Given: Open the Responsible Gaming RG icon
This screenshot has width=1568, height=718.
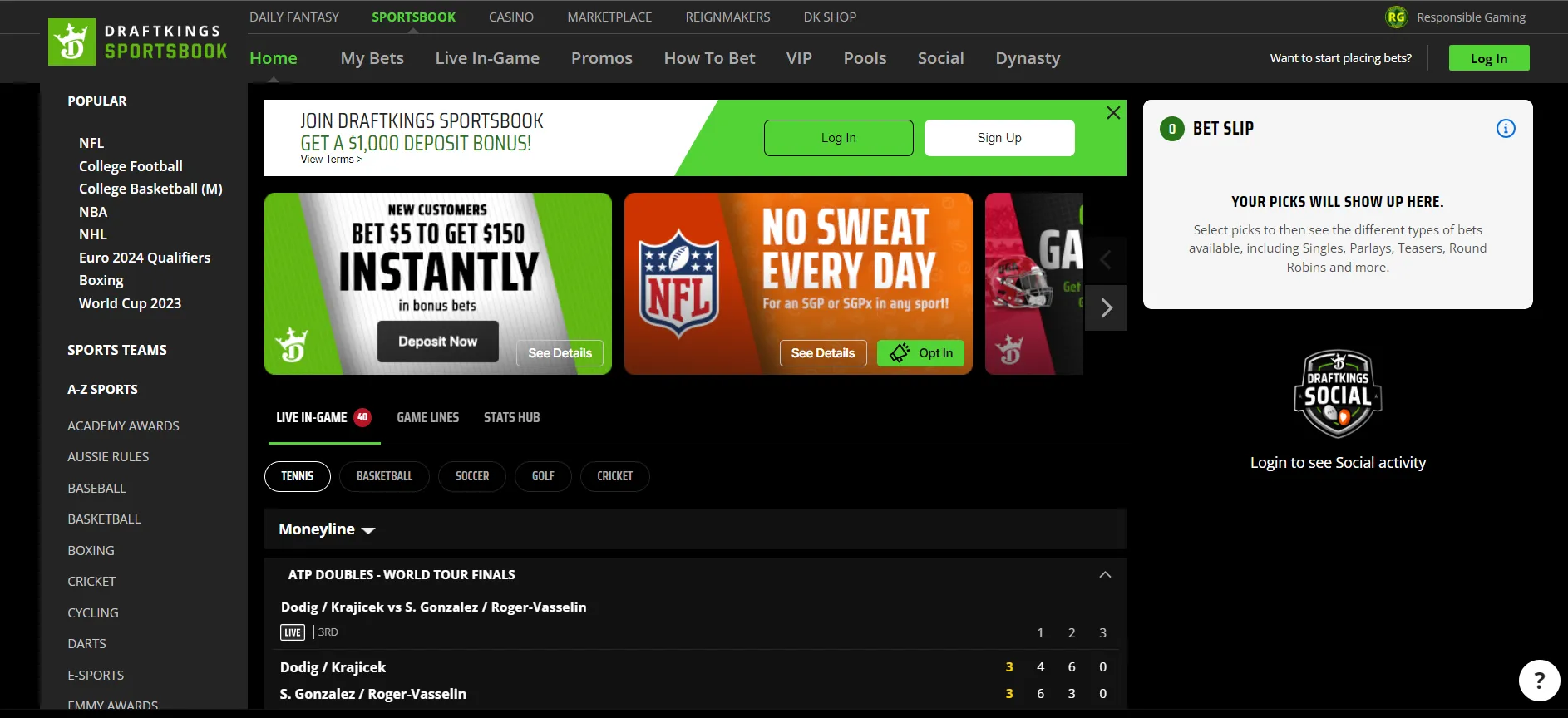Looking at the screenshot, I should tap(1396, 17).
